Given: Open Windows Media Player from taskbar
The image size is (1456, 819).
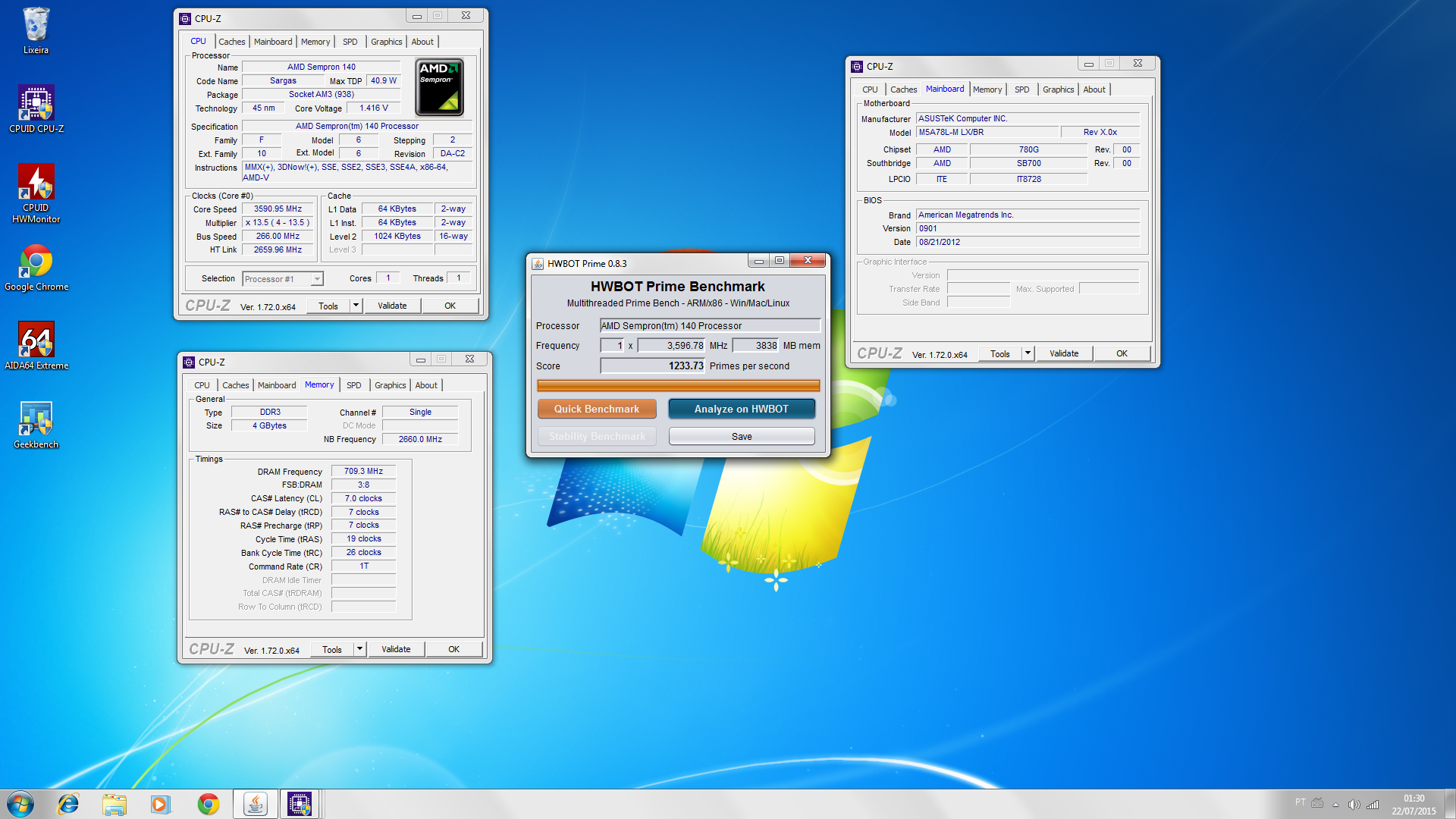Looking at the screenshot, I should tap(161, 804).
